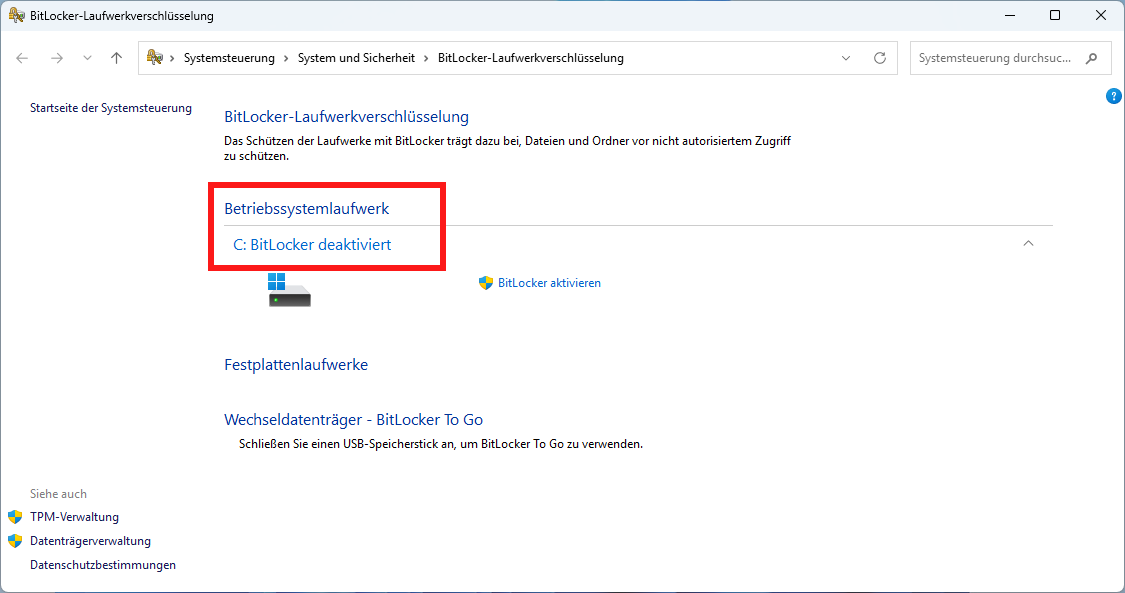Click the BitLocker icon in address bar
The height and width of the screenshot is (593, 1125).
click(154, 57)
